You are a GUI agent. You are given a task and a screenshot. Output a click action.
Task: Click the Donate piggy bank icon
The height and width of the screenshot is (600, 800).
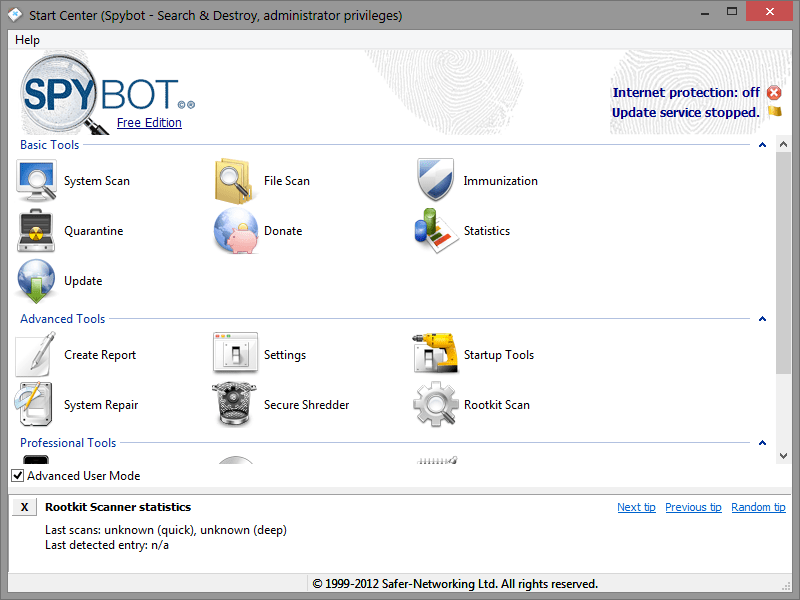pos(236,231)
